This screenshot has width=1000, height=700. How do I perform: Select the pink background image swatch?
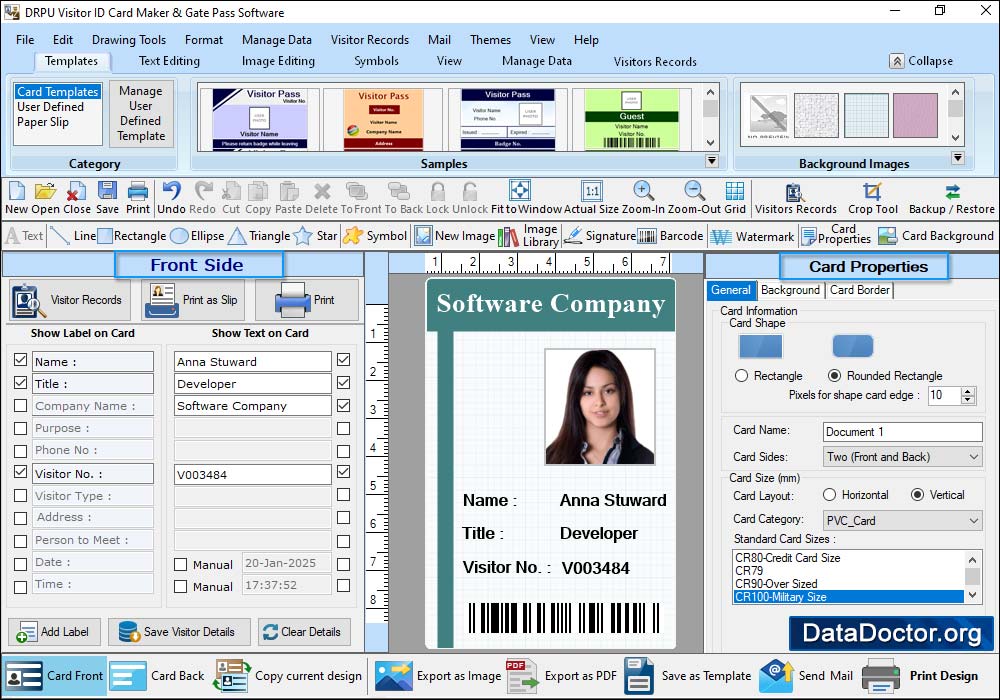coord(915,115)
